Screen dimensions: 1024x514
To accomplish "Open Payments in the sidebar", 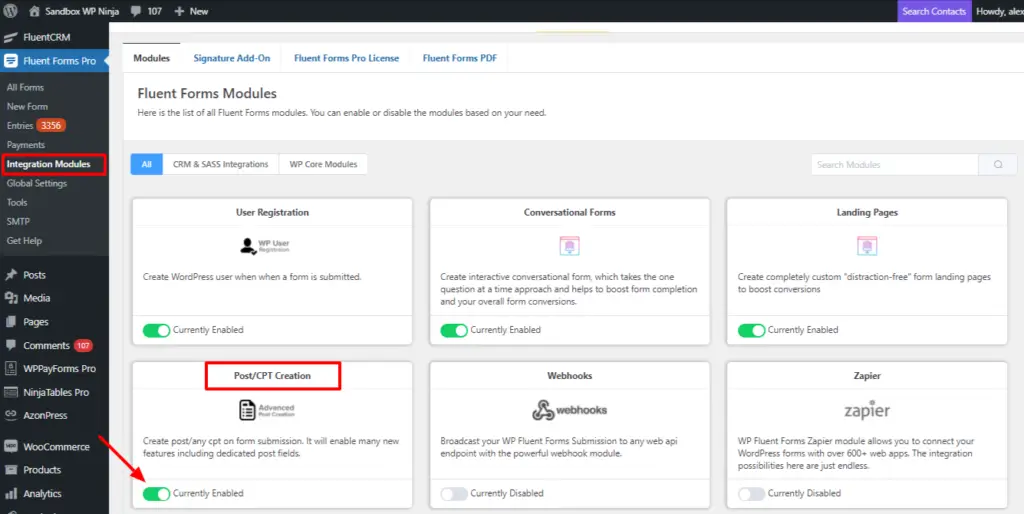I will pyautogui.click(x=26, y=145).
